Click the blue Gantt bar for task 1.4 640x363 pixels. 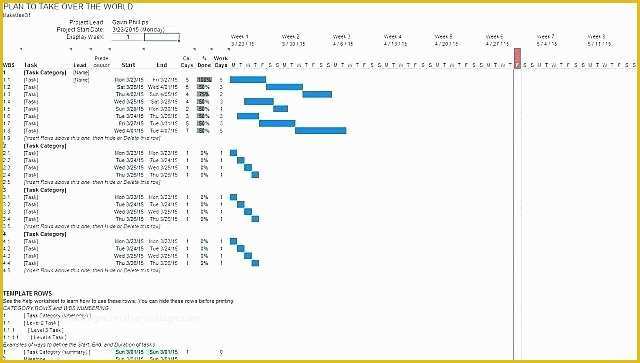click(x=259, y=102)
